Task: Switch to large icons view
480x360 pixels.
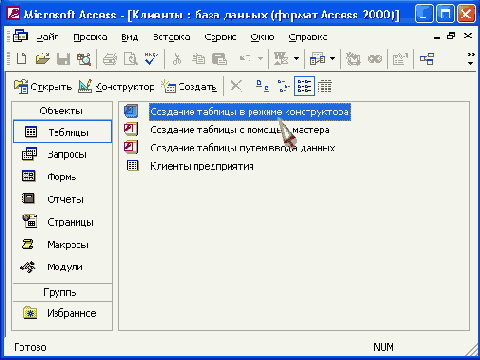Action: [262, 86]
